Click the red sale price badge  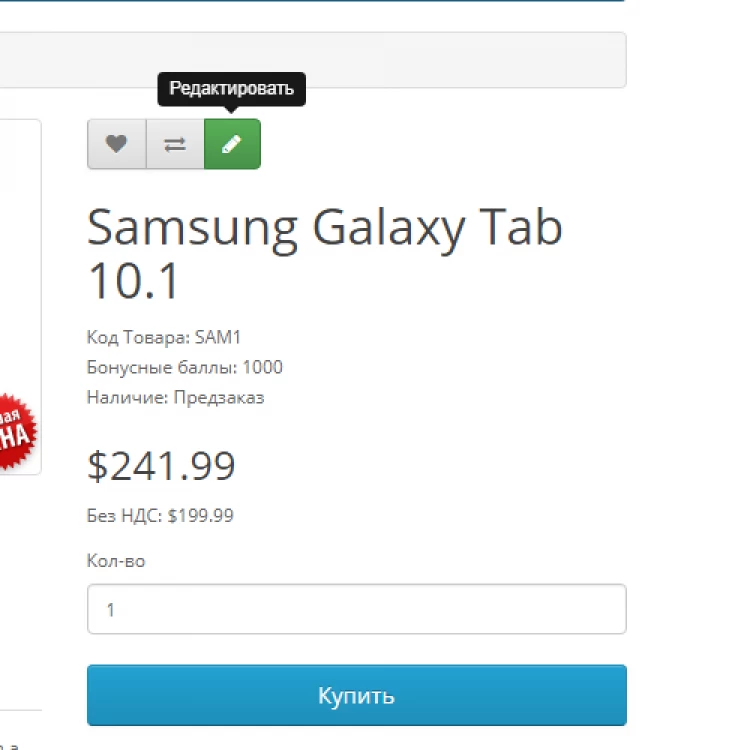click(17, 431)
